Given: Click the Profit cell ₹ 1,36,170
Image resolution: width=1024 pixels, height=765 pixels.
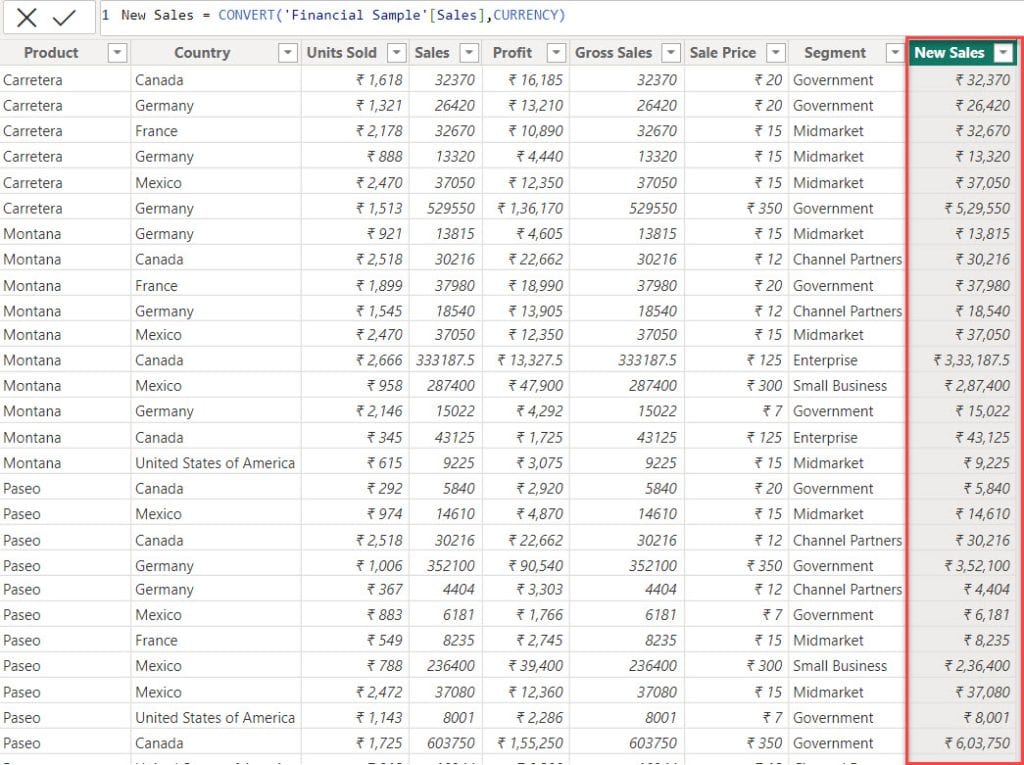Looking at the screenshot, I should (x=526, y=208).
